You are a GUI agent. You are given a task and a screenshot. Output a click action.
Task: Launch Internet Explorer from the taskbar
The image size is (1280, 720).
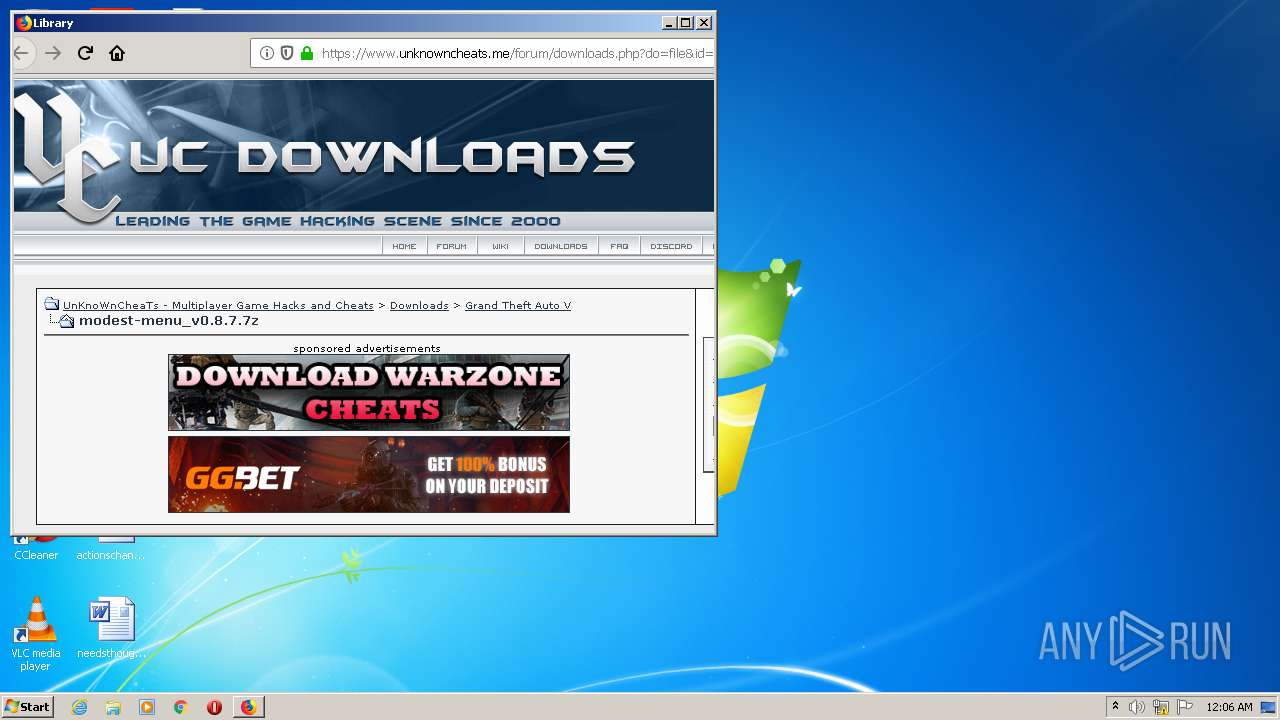click(x=79, y=707)
